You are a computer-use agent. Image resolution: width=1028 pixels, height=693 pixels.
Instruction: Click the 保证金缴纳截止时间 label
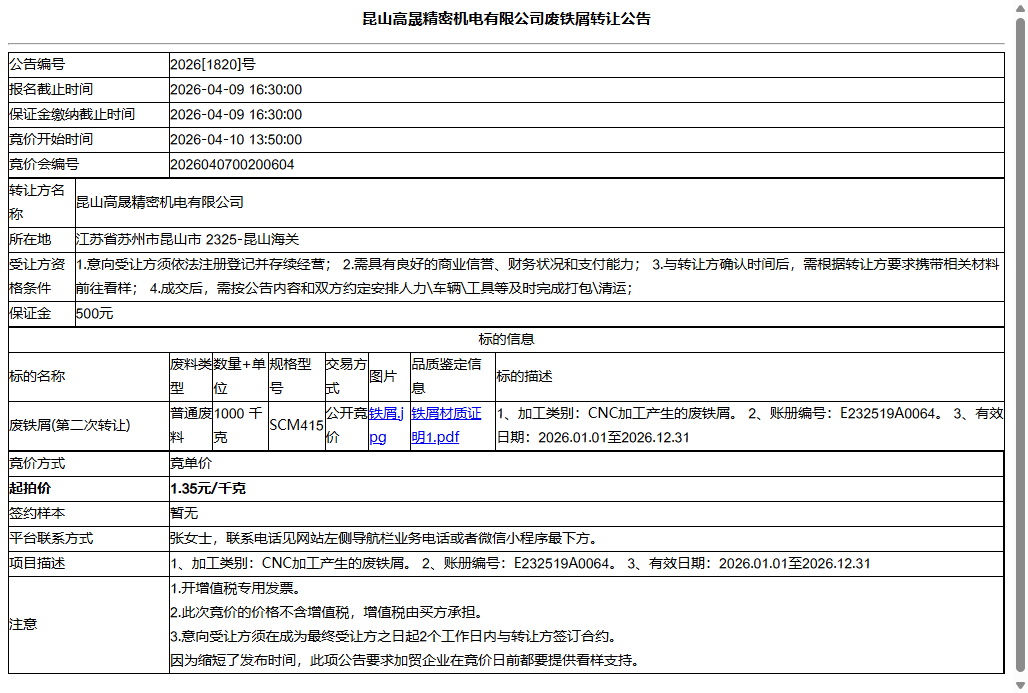click(71, 115)
